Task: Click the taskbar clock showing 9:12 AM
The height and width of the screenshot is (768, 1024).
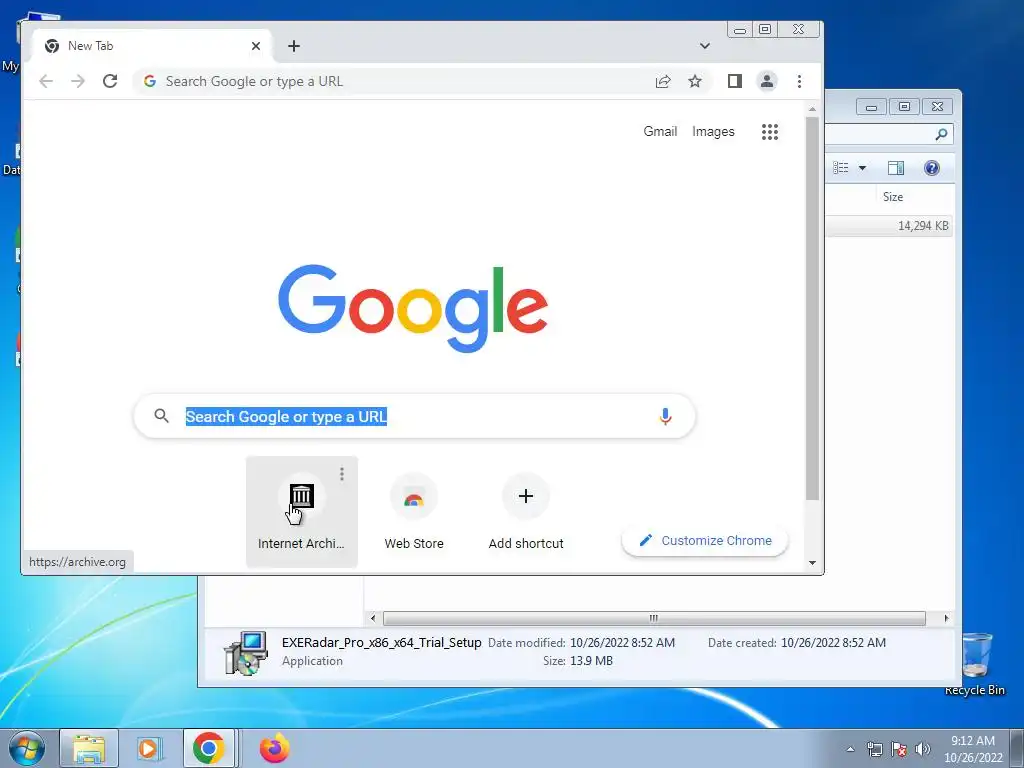Action: point(973,749)
